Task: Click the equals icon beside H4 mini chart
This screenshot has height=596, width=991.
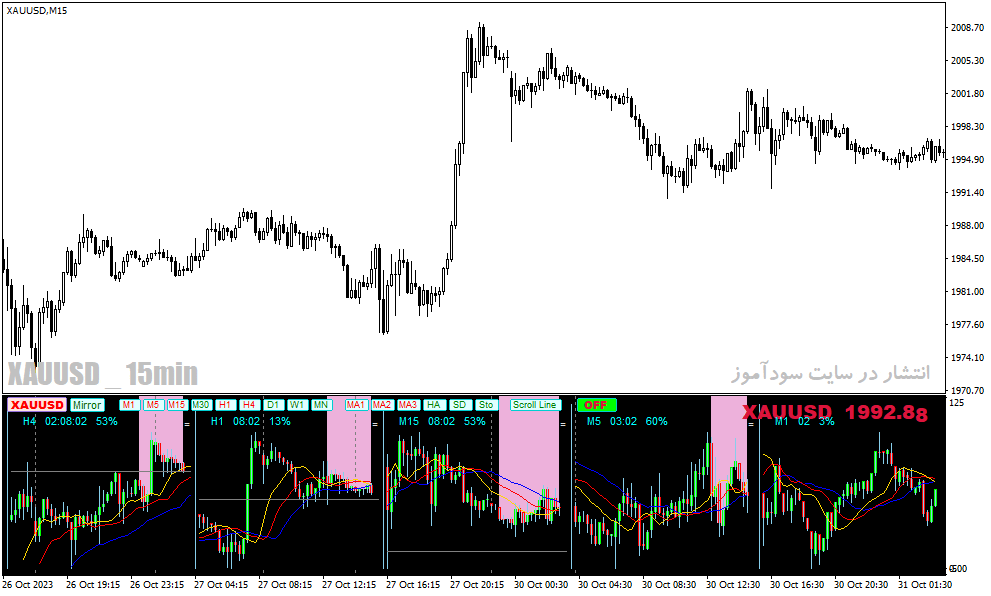Action: coord(187,424)
